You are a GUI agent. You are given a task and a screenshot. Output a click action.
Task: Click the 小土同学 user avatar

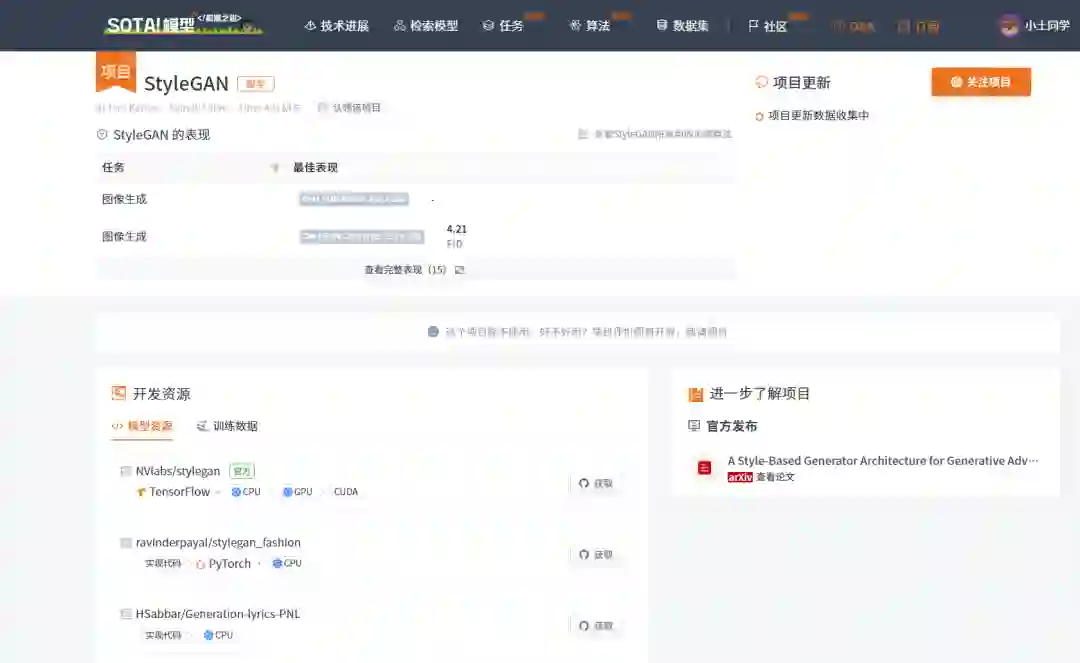coord(1009,25)
